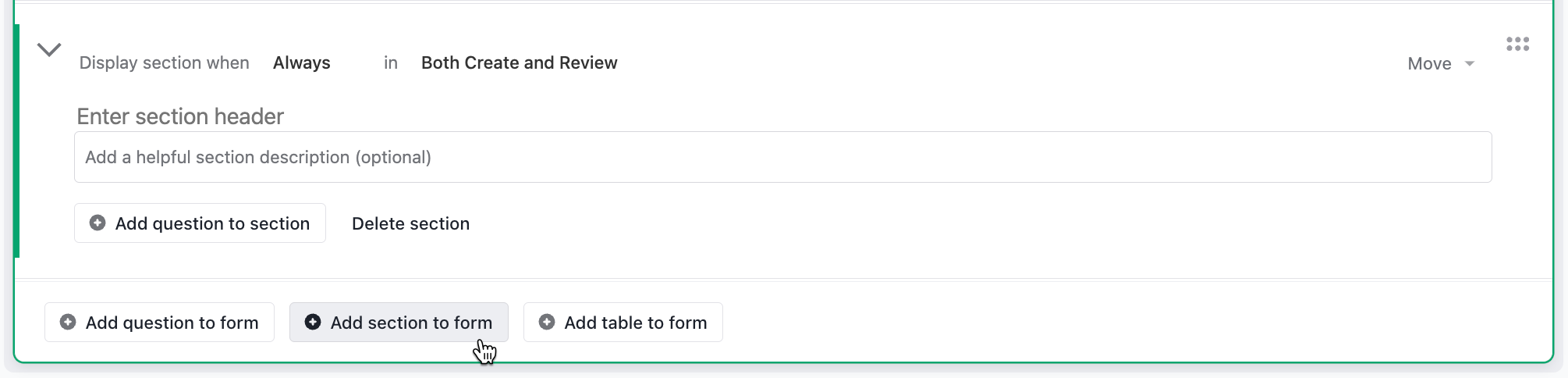1568x378 pixels.
Task: Delete section via the Delete section link
Action: click(x=411, y=223)
